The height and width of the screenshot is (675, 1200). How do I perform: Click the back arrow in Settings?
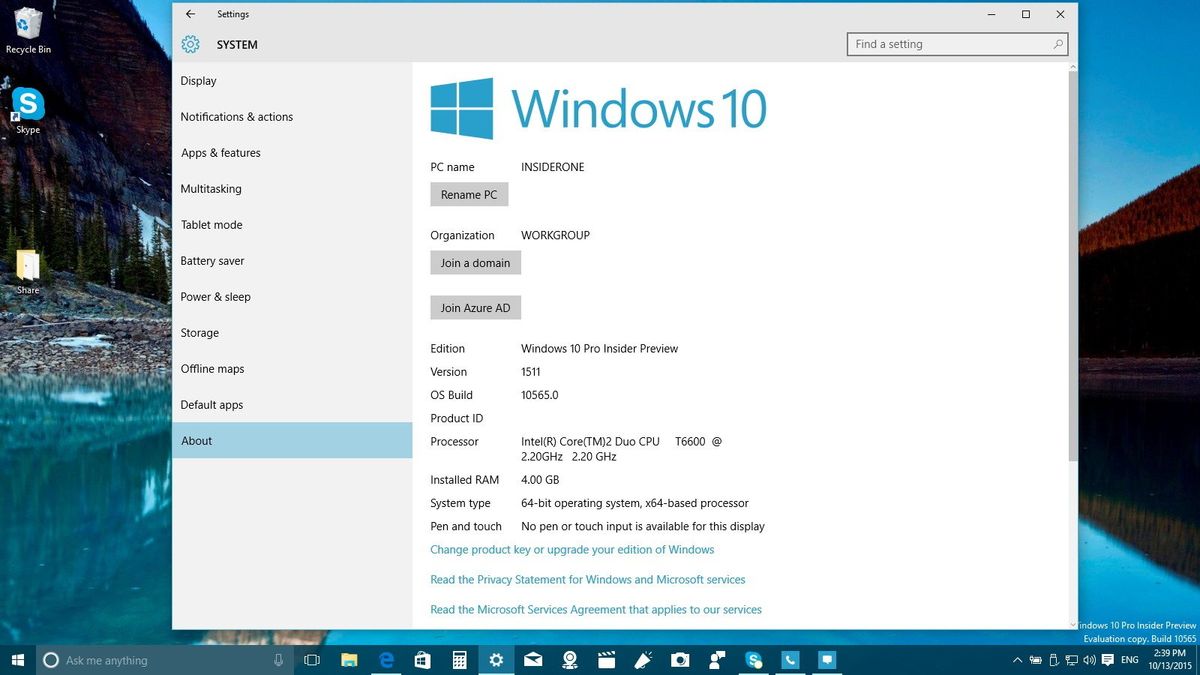coord(190,14)
